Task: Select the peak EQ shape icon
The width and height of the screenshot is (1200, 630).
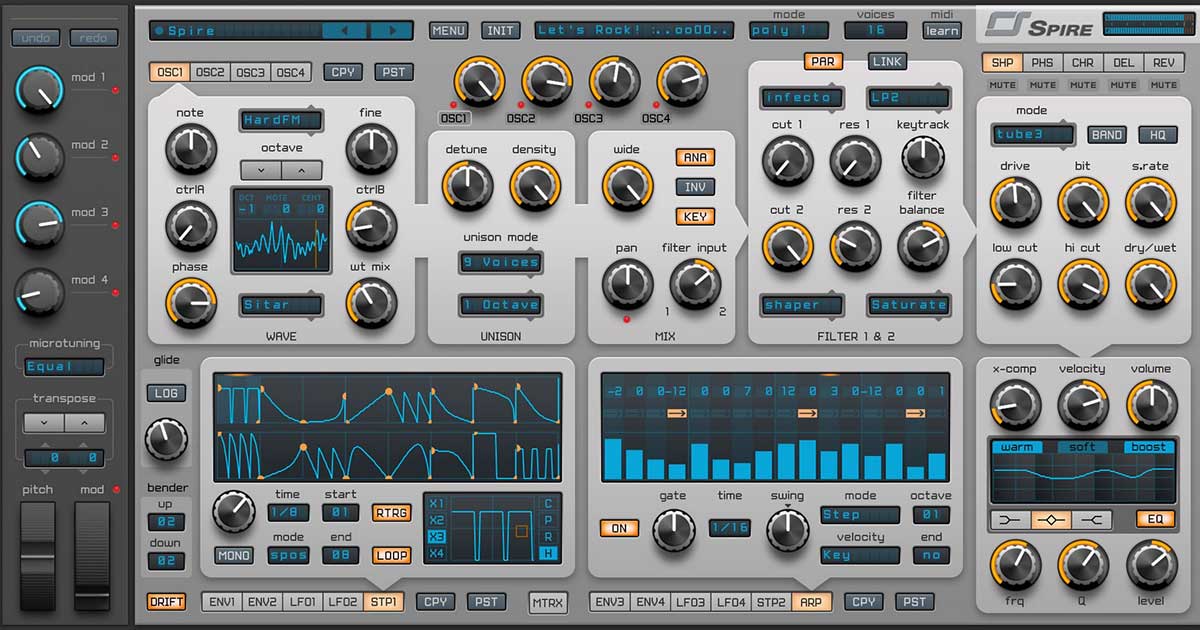Action: coord(1052,520)
